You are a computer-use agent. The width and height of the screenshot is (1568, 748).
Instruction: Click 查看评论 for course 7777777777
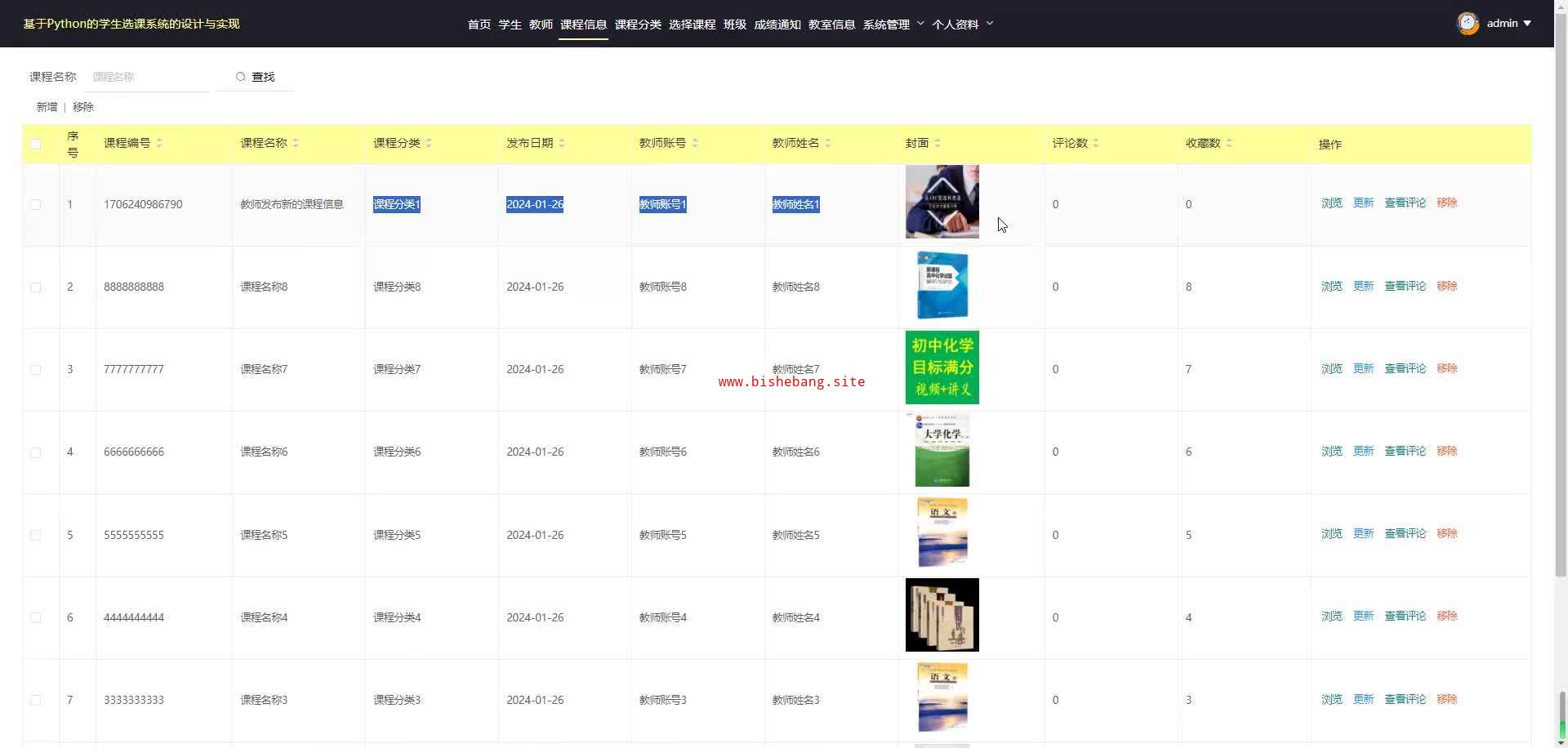pos(1405,368)
